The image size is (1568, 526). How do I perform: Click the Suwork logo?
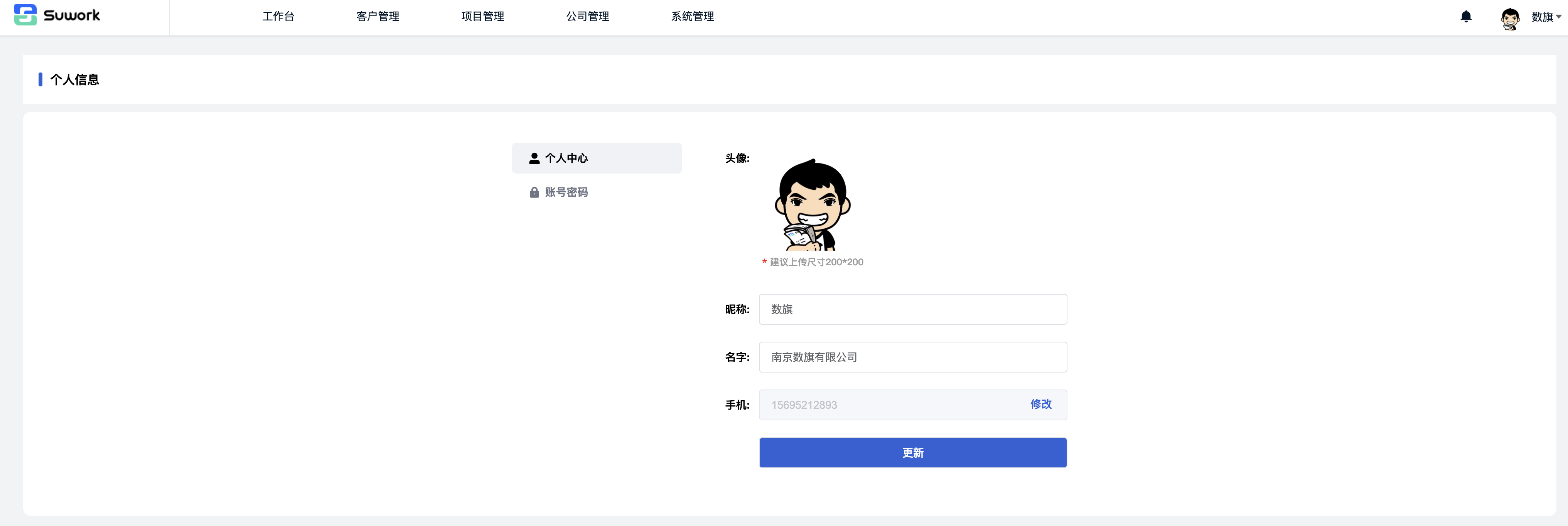[57, 15]
